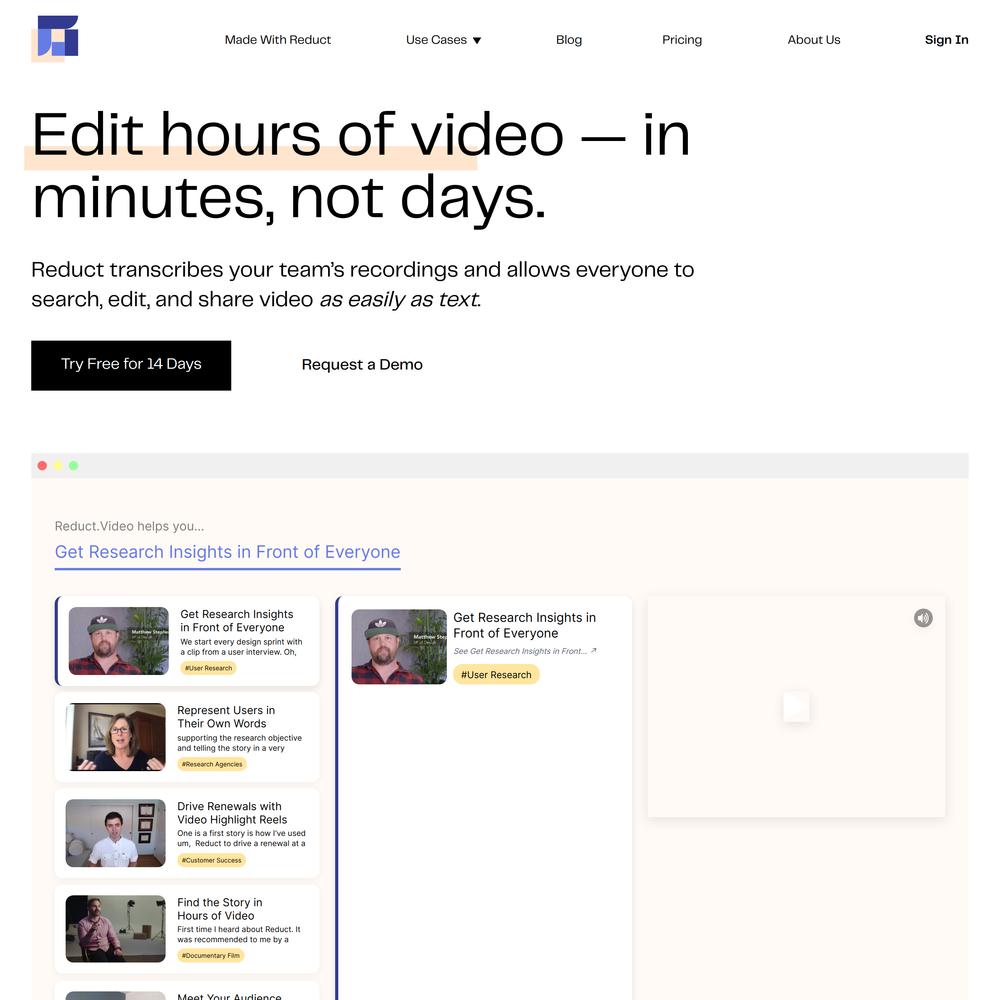Click Sign In link

click(946, 40)
